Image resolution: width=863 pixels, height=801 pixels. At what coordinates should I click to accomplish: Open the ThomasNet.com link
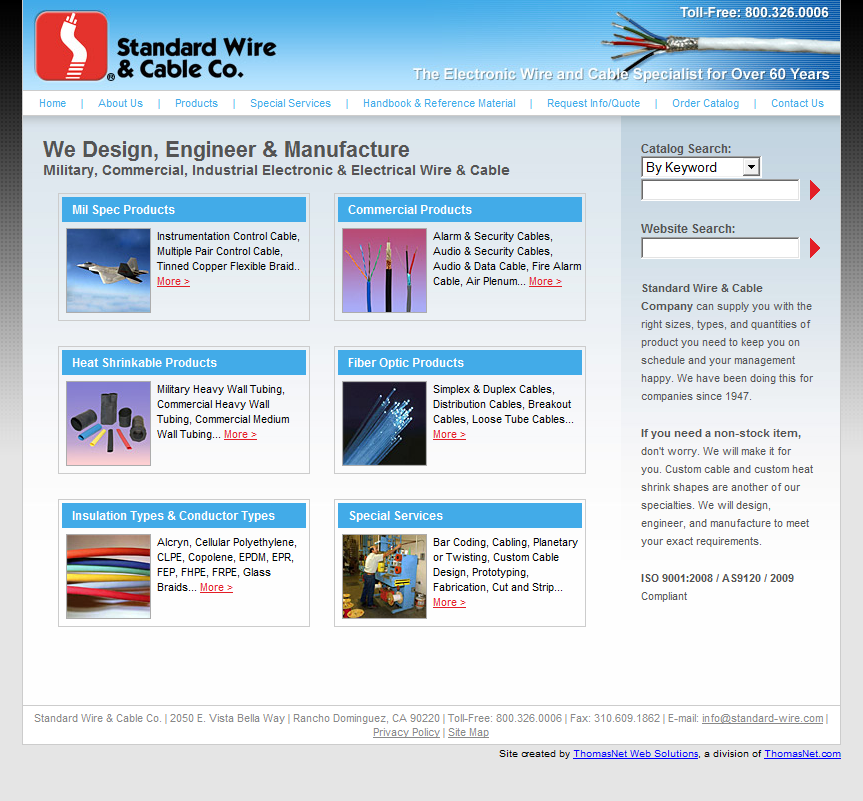click(802, 754)
